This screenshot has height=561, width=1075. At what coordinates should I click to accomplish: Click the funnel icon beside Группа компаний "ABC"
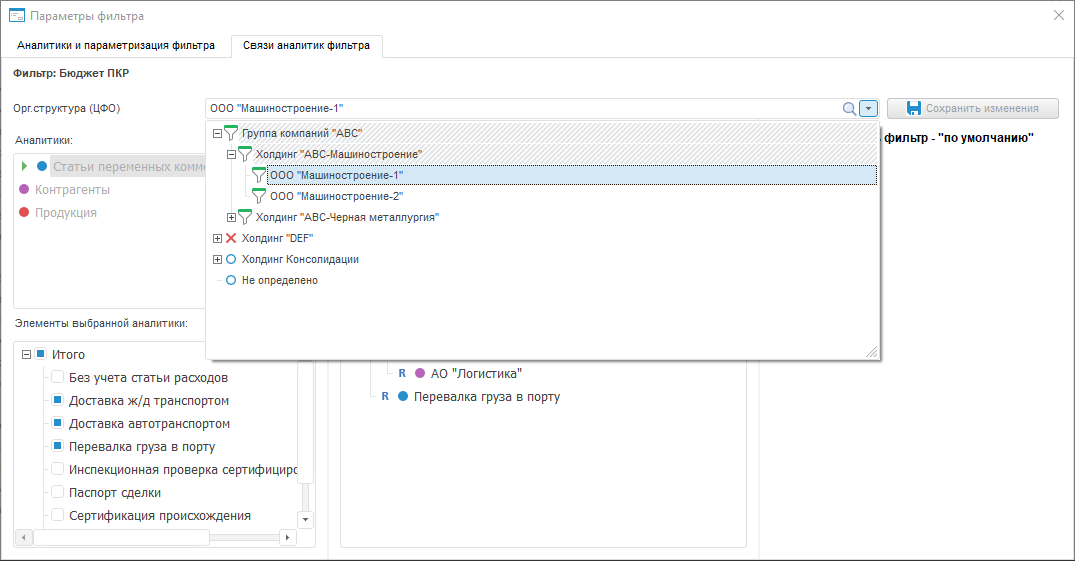coord(231,133)
